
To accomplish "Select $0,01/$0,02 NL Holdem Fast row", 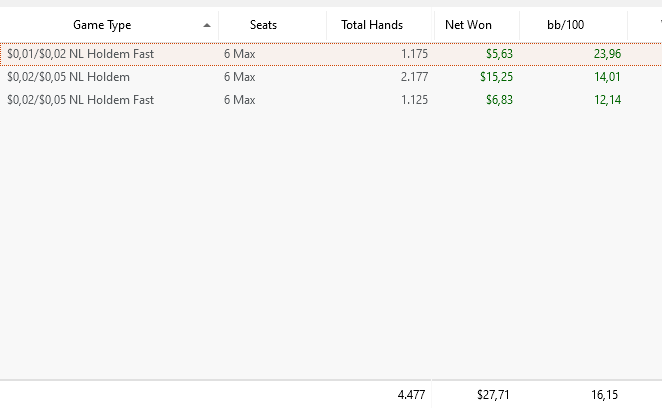I will [331, 54].
